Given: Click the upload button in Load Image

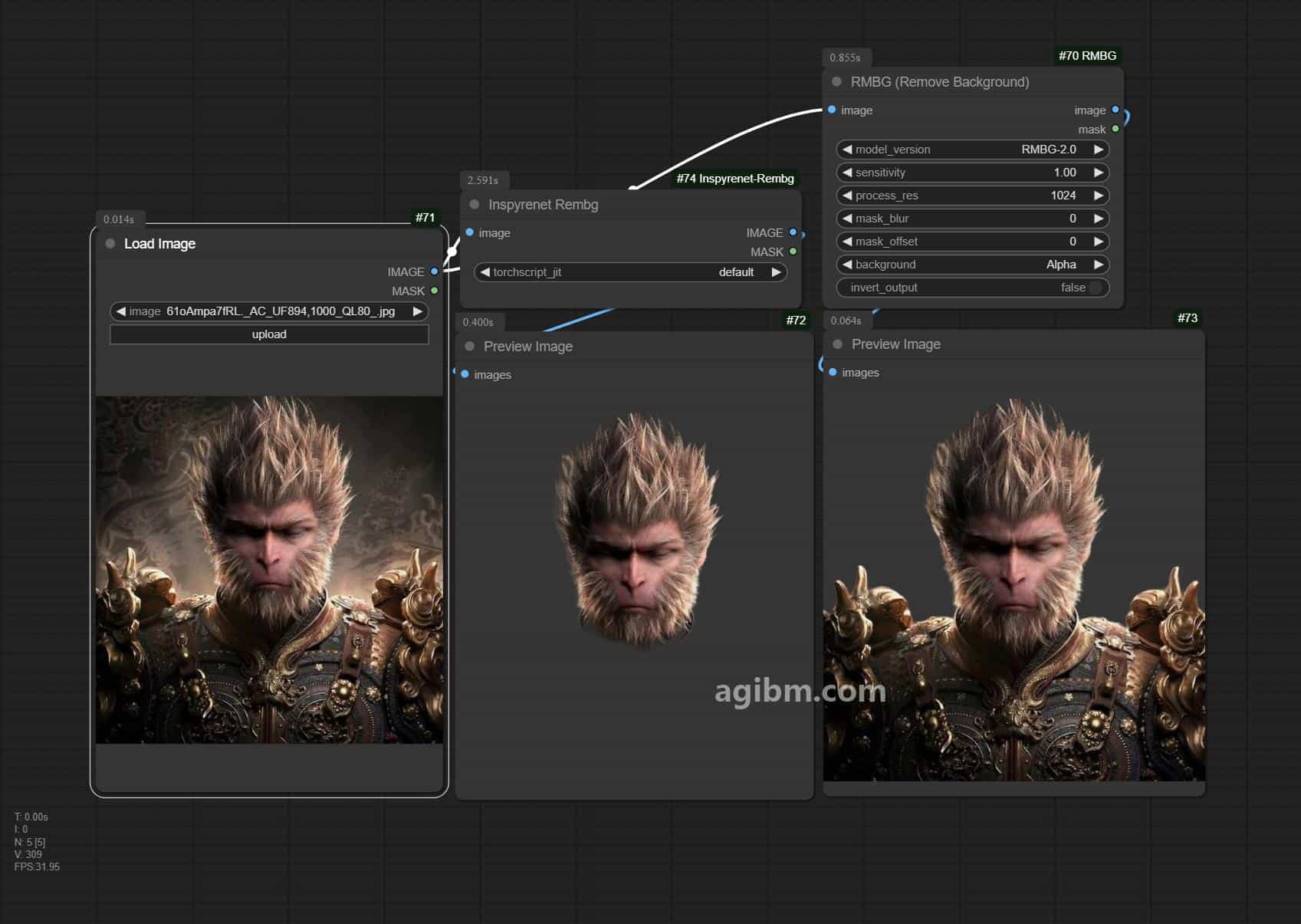Looking at the screenshot, I should pyautogui.click(x=269, y=334).
